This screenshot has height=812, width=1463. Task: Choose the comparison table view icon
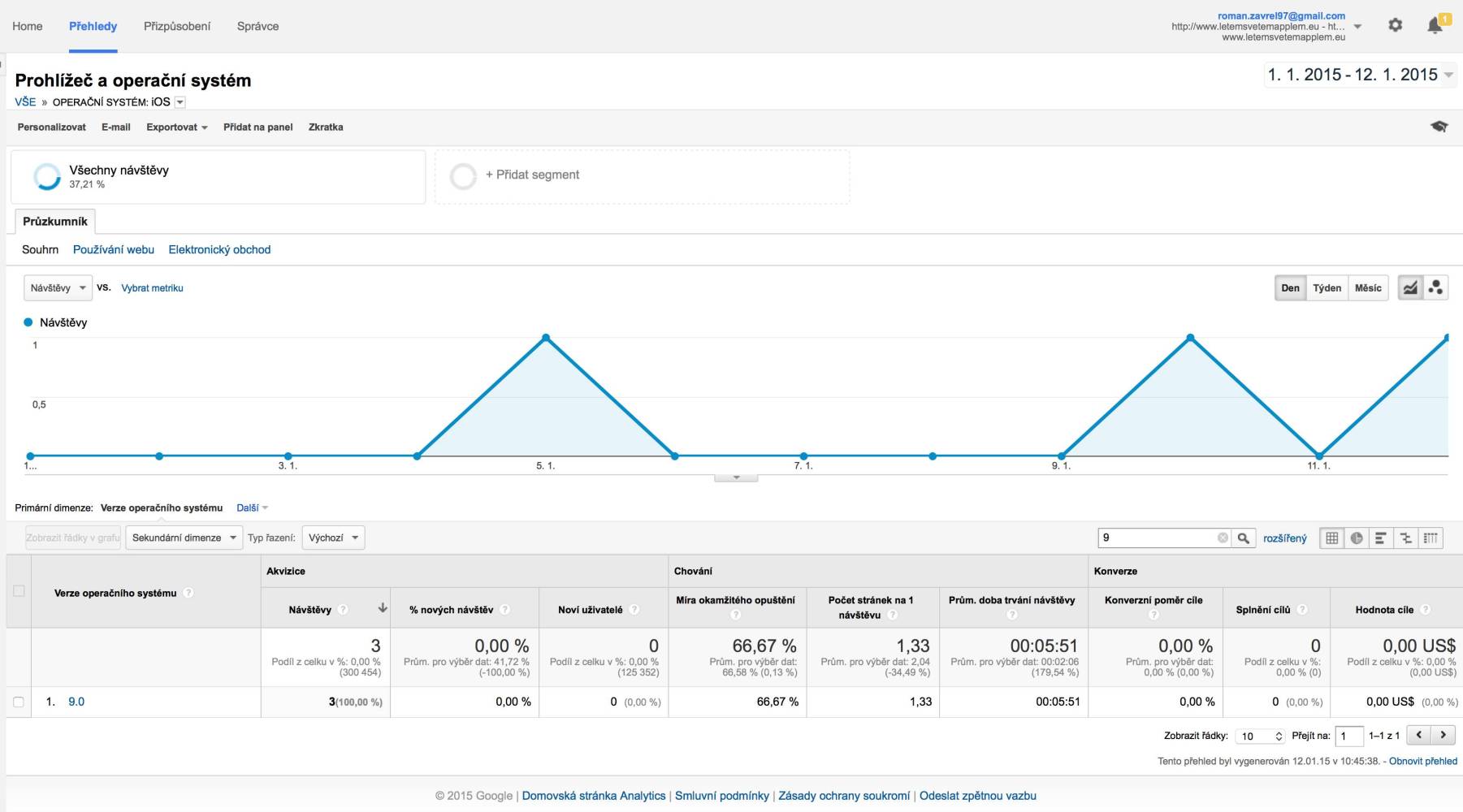pos(1405,538)
